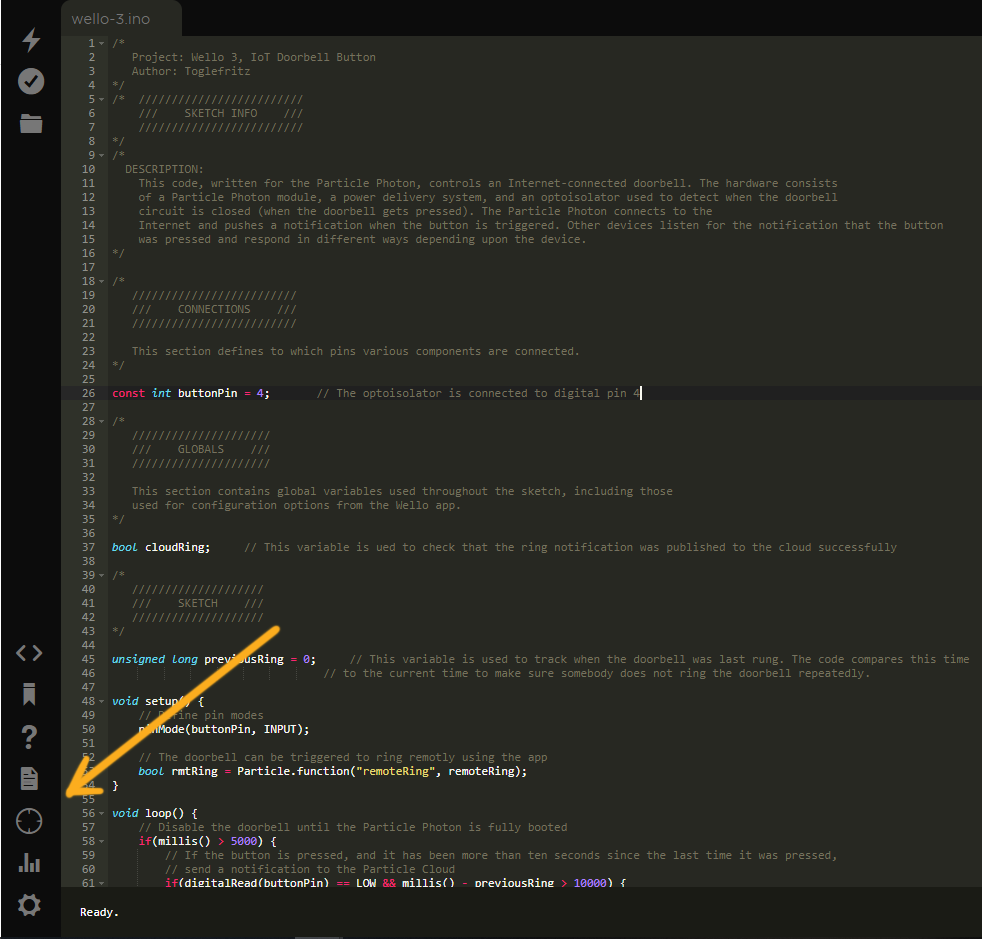The width and height of the screenshot is (982, 939).
Task: Click the 'DESCRIPTION:' comment line
Action: tap(164, 169)
